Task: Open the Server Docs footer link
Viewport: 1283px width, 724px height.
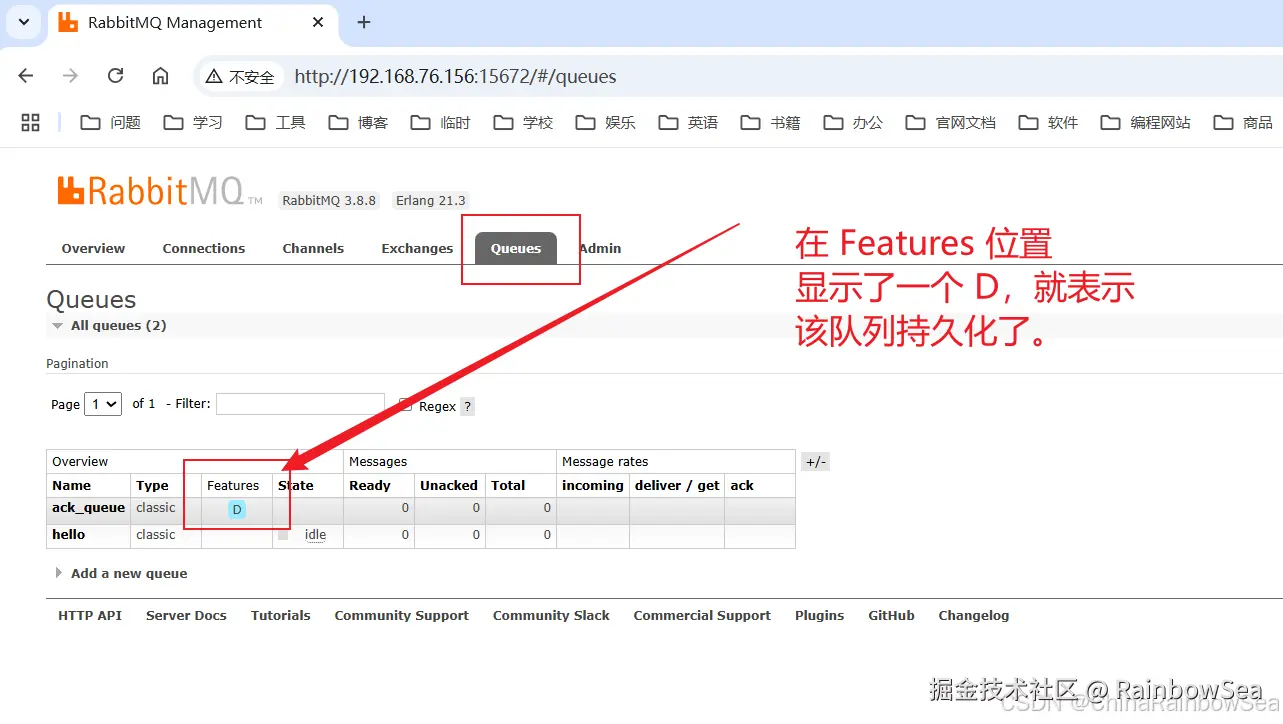Action: click(x=186, y=615)
